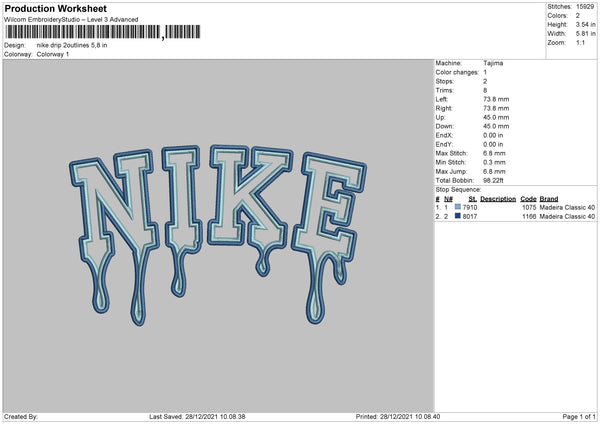Click the 'N#' column header
The height and width of the screenshot is (424, 600).
pyautogui.click(x=448, y=199)
